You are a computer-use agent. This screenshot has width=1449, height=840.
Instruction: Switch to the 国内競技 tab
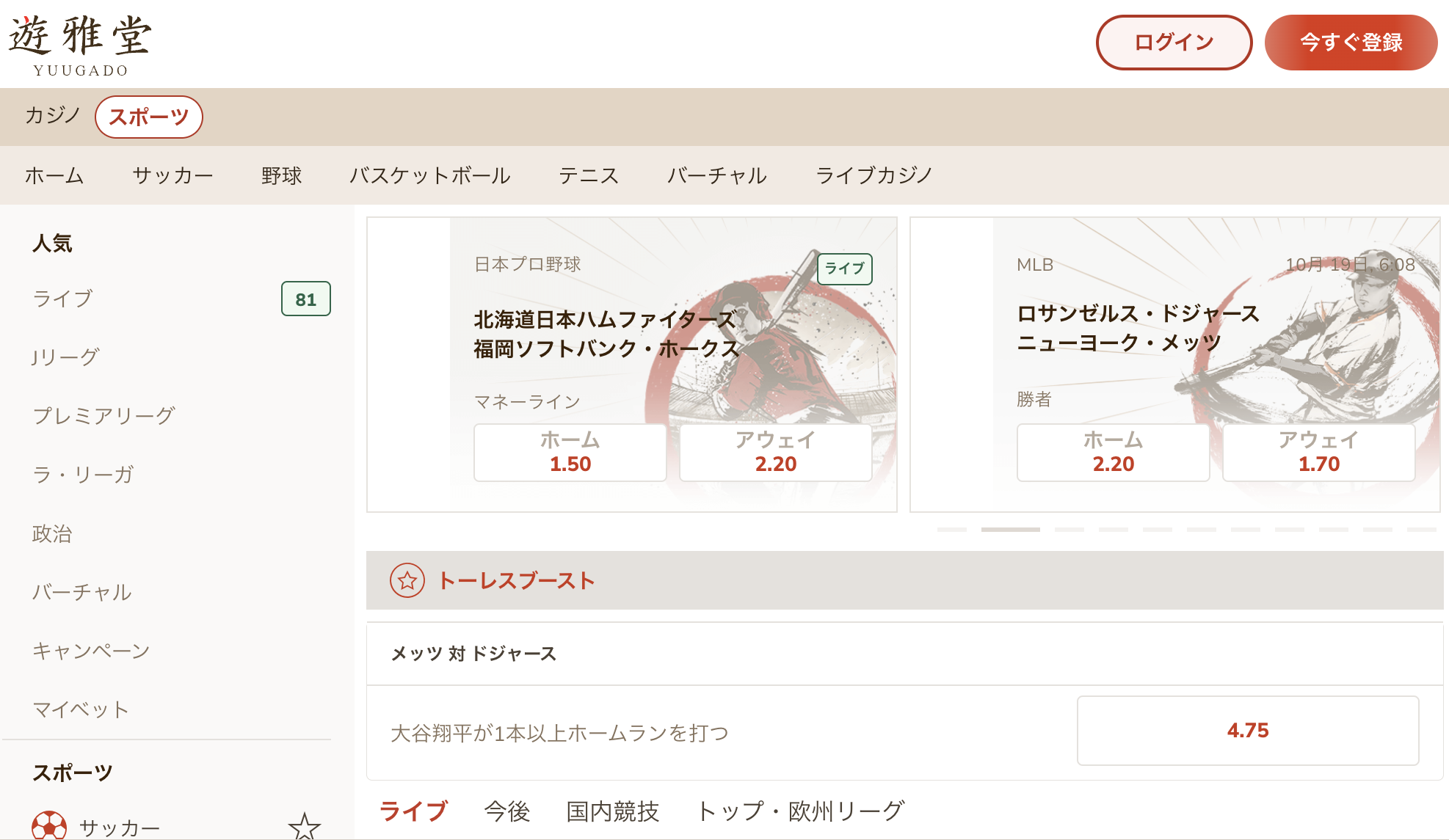point(613,811)
